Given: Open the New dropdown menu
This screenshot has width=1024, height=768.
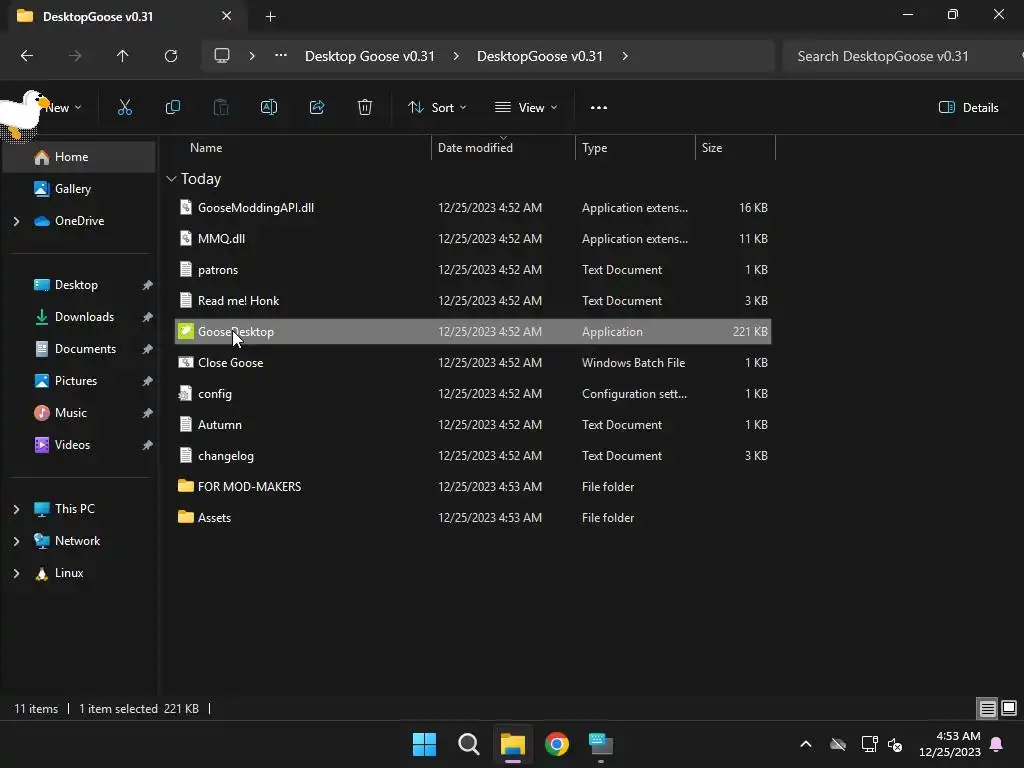Looking at the screenshot, I should (x=64, y=108).
